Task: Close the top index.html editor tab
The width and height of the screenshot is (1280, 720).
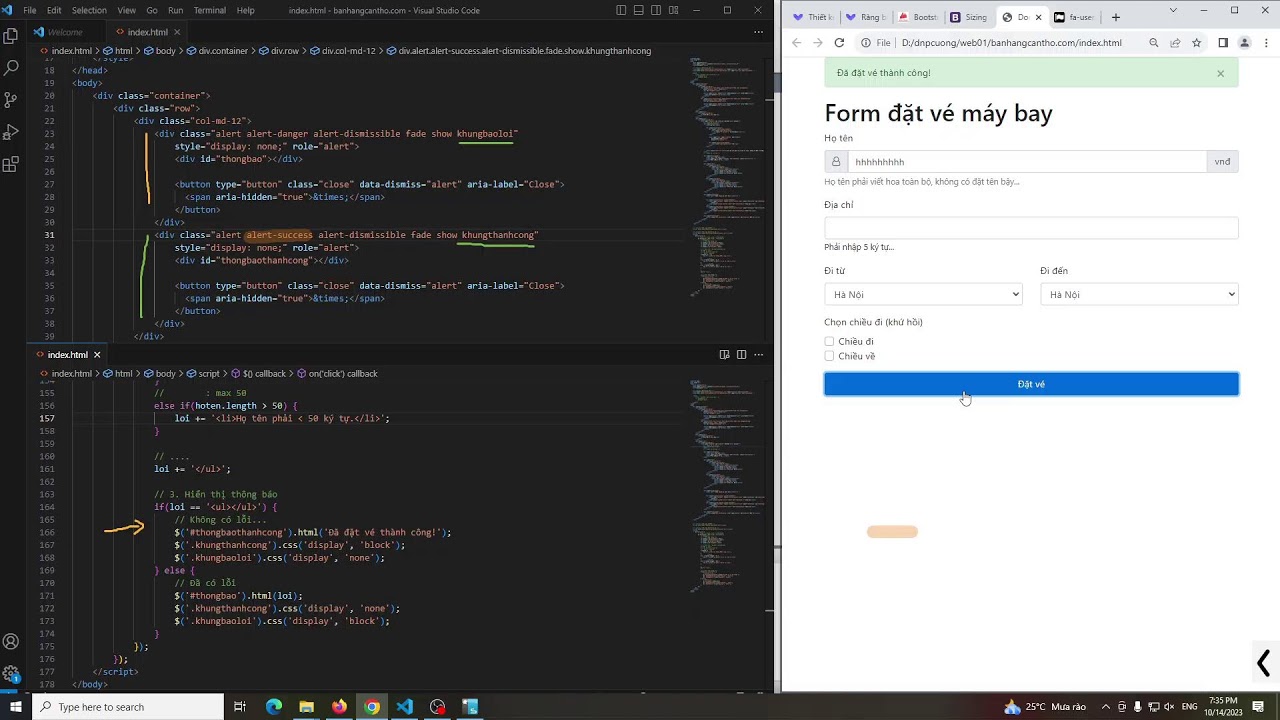Action: pos(177,32)
